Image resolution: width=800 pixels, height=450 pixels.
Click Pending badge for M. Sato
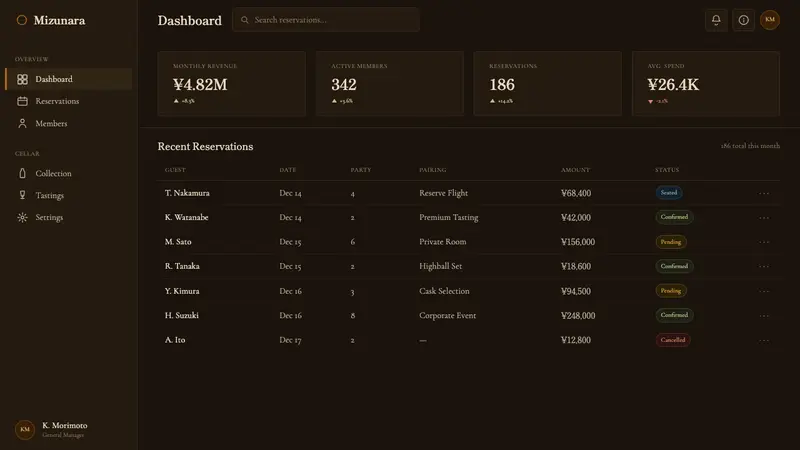(671, 242)
